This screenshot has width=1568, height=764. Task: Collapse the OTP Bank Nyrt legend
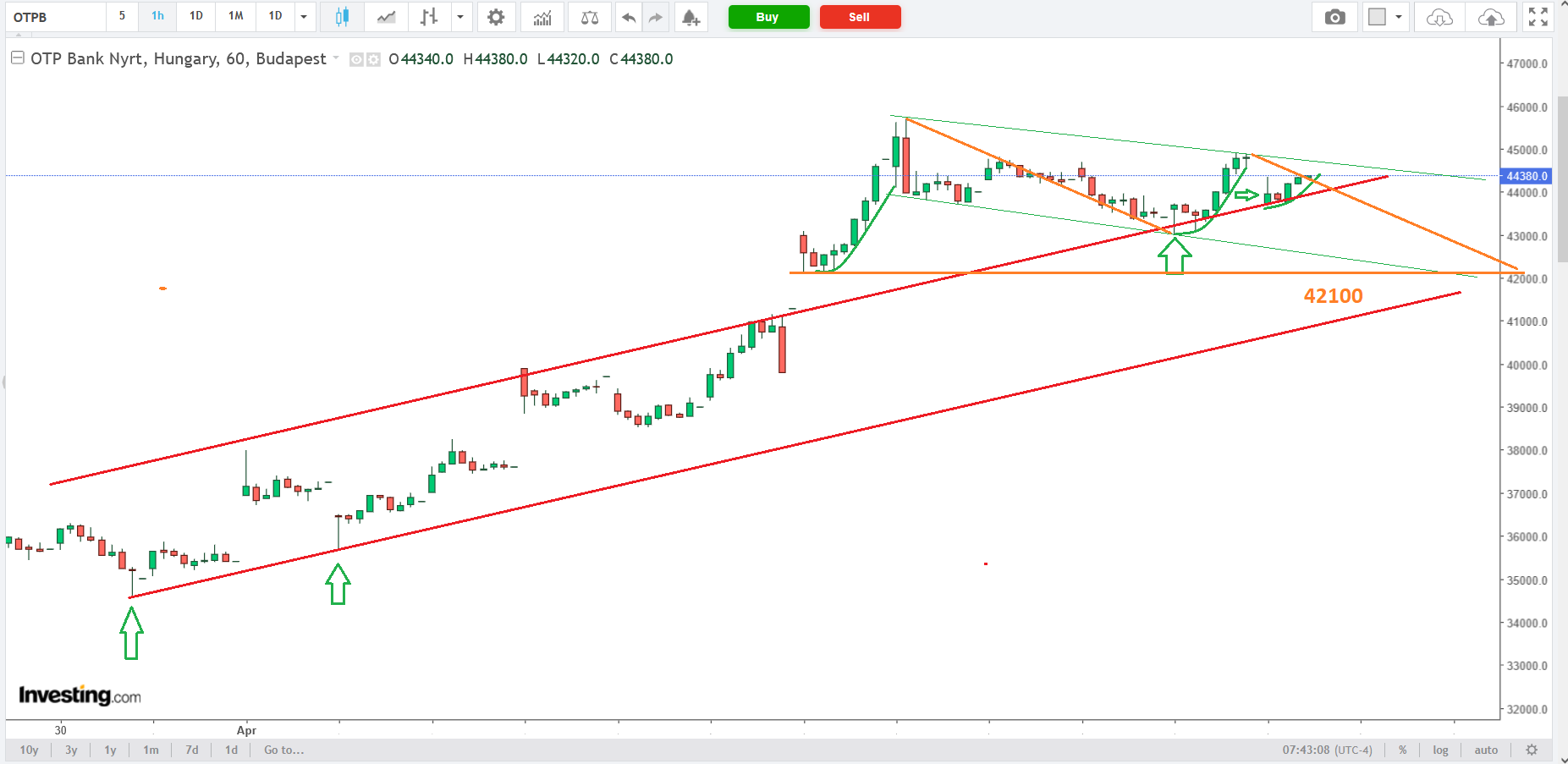[x=17, y=58]
